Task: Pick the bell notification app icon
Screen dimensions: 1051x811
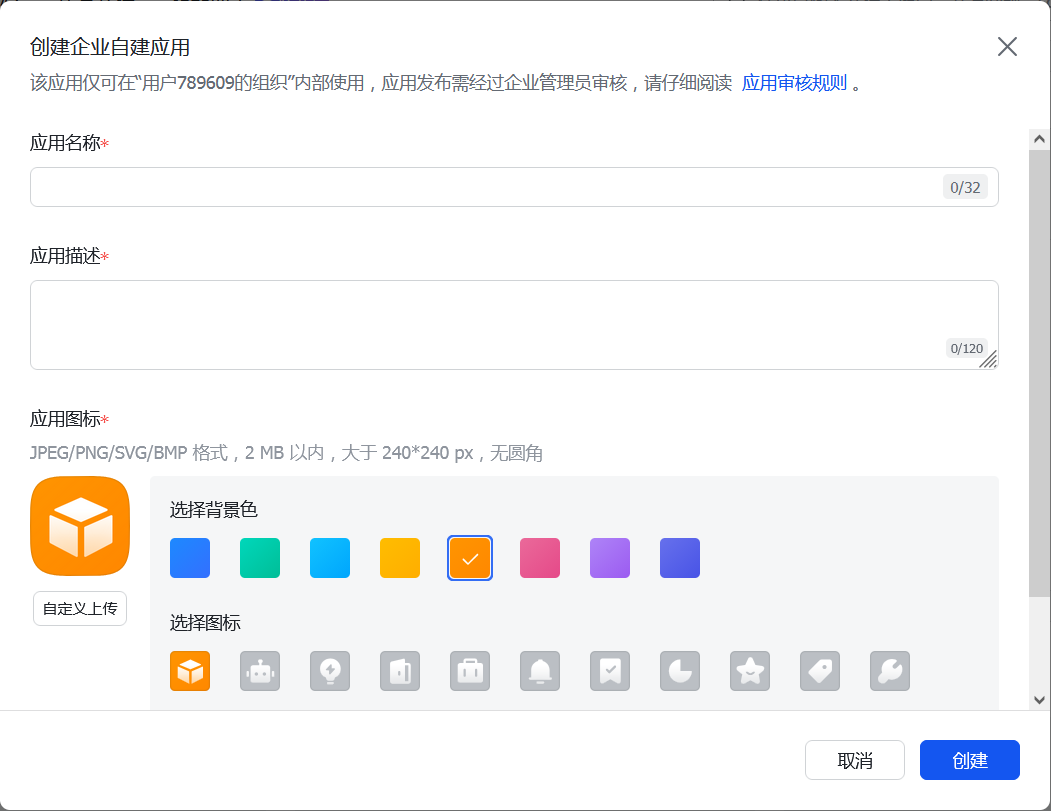Action: click(x=540, y=671)
